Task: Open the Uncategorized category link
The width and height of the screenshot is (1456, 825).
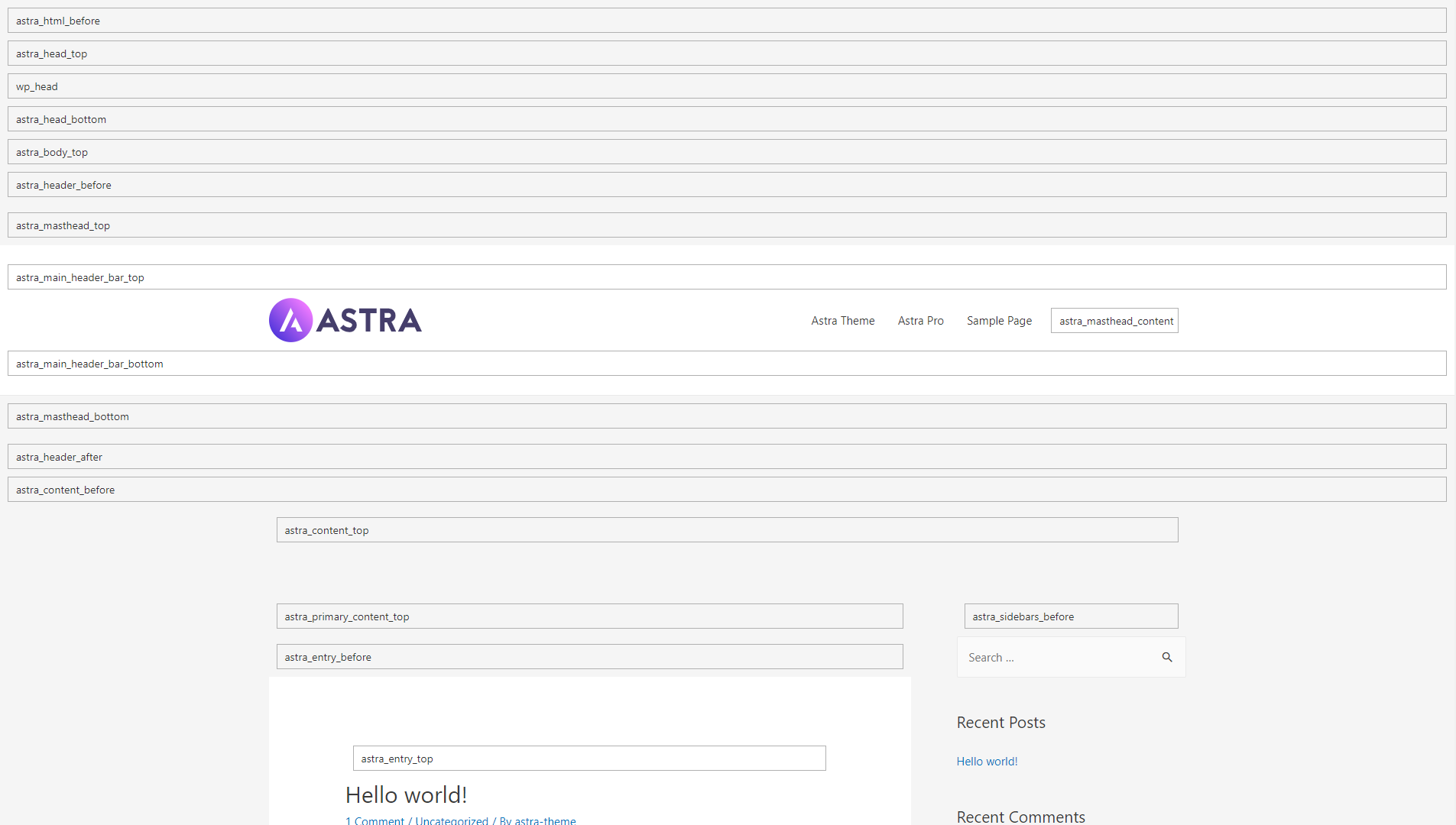Action: point(452,820)
